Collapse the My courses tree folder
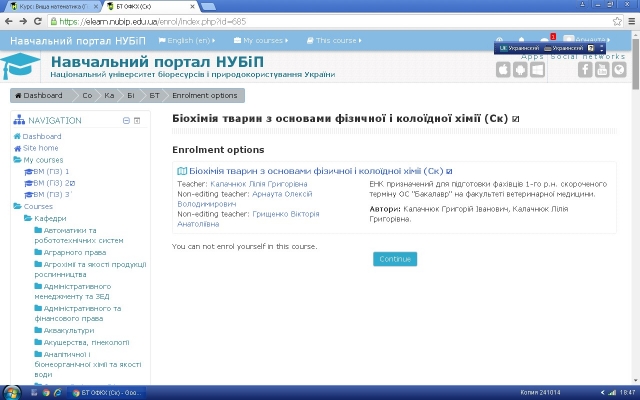 (x=17, y=160)
